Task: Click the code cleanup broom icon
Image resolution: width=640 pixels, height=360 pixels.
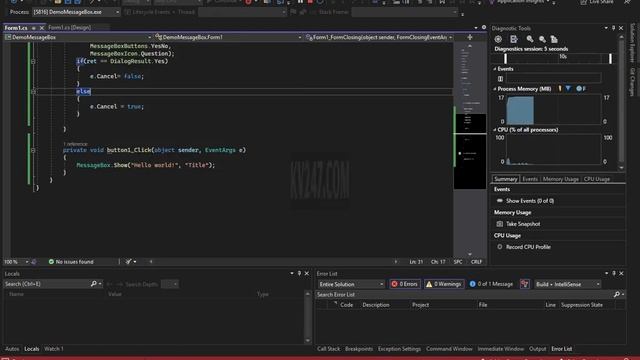Action: click(x=129, y=262)
